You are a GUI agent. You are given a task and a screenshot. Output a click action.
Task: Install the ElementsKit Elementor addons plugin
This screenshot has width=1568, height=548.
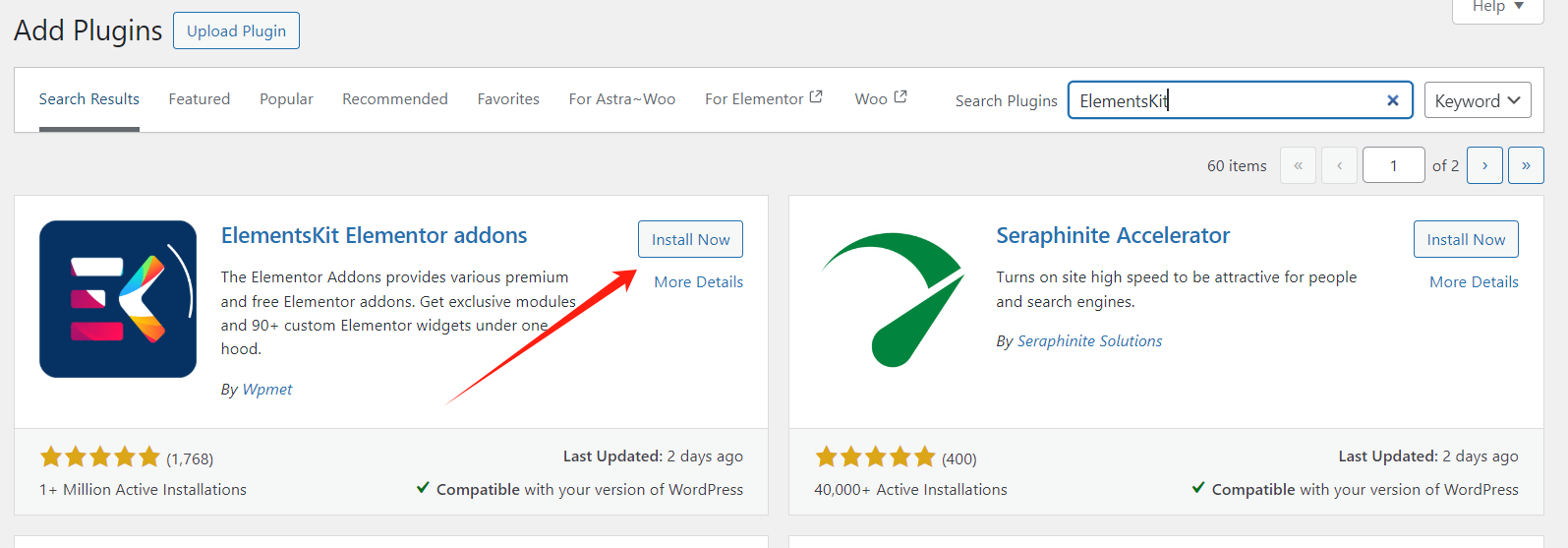point(690,239)
